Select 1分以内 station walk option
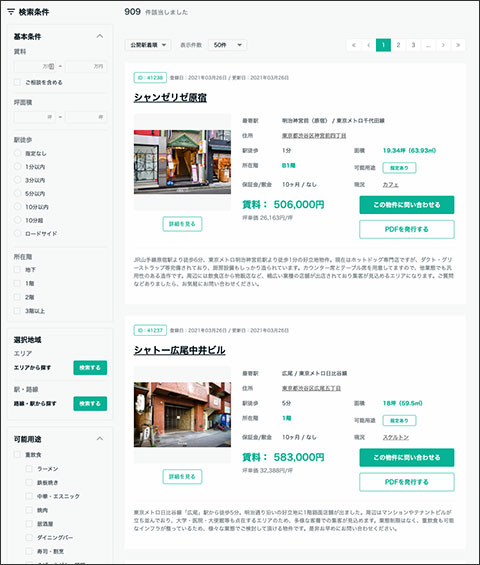Screen dimensions: 480x565 17,166
